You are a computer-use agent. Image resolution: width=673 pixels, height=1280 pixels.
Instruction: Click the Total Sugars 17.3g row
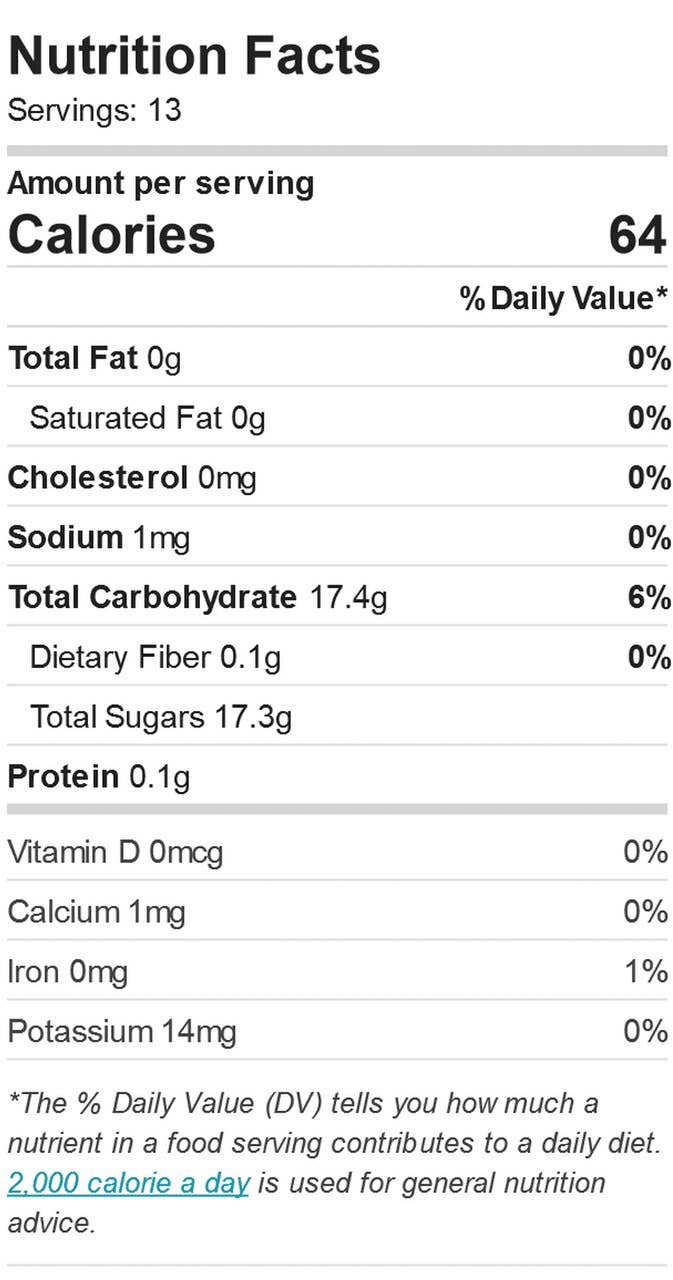[161, 718]
